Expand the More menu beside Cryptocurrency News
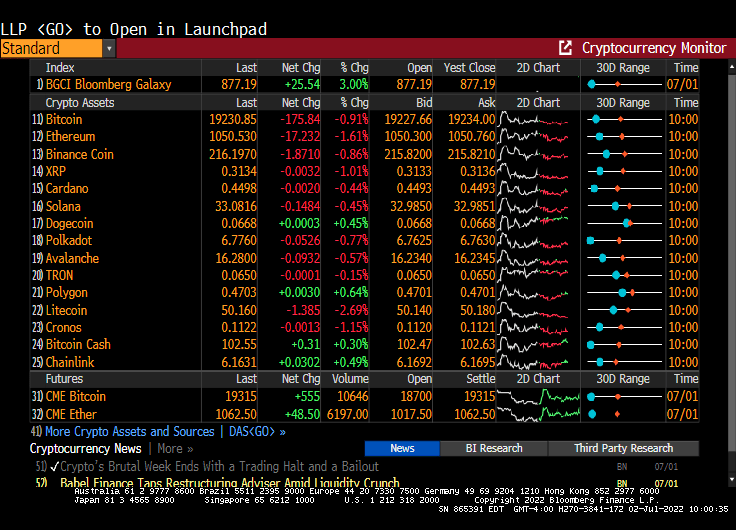Viewport: 736px width, 530px height. [175, 448]
